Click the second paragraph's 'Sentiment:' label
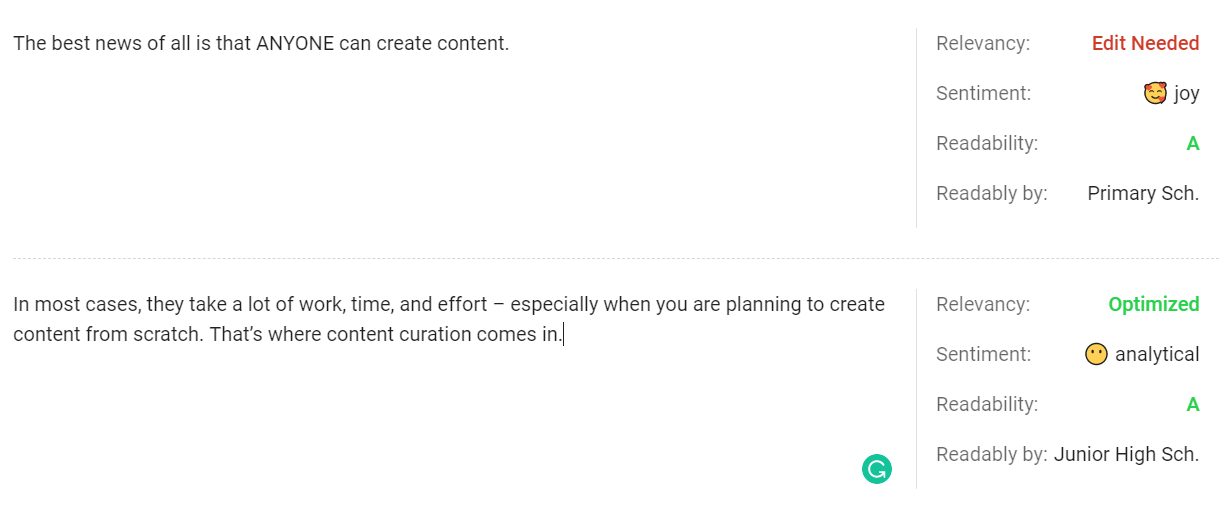 click(983, 355)
